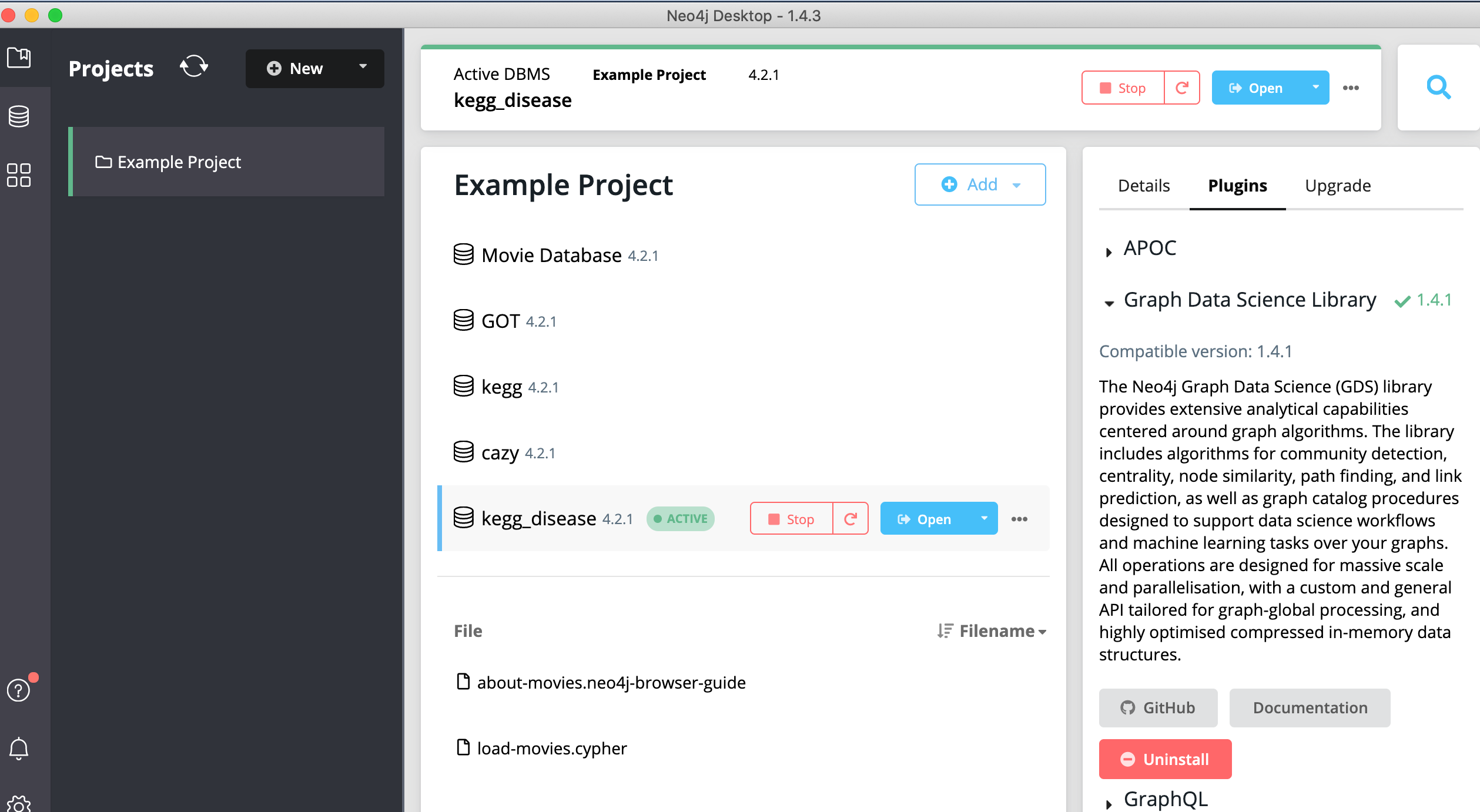
Task: Open the DBMS list sidebar icon
Action: [x=19, y=116]
